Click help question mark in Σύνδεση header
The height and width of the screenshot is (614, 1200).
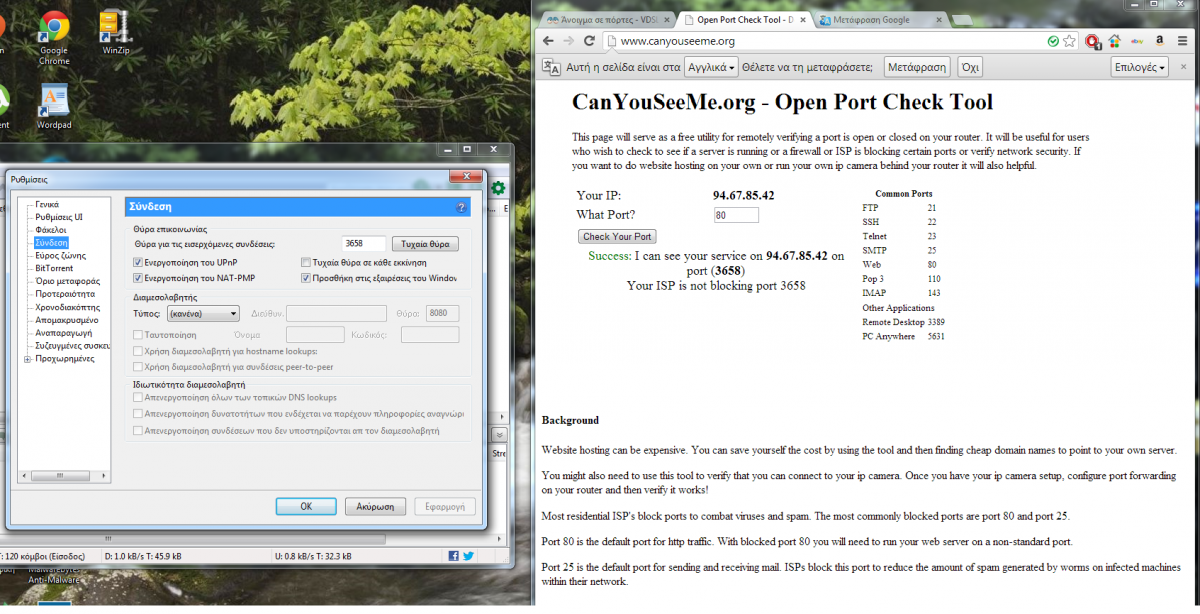click(461, 207)
